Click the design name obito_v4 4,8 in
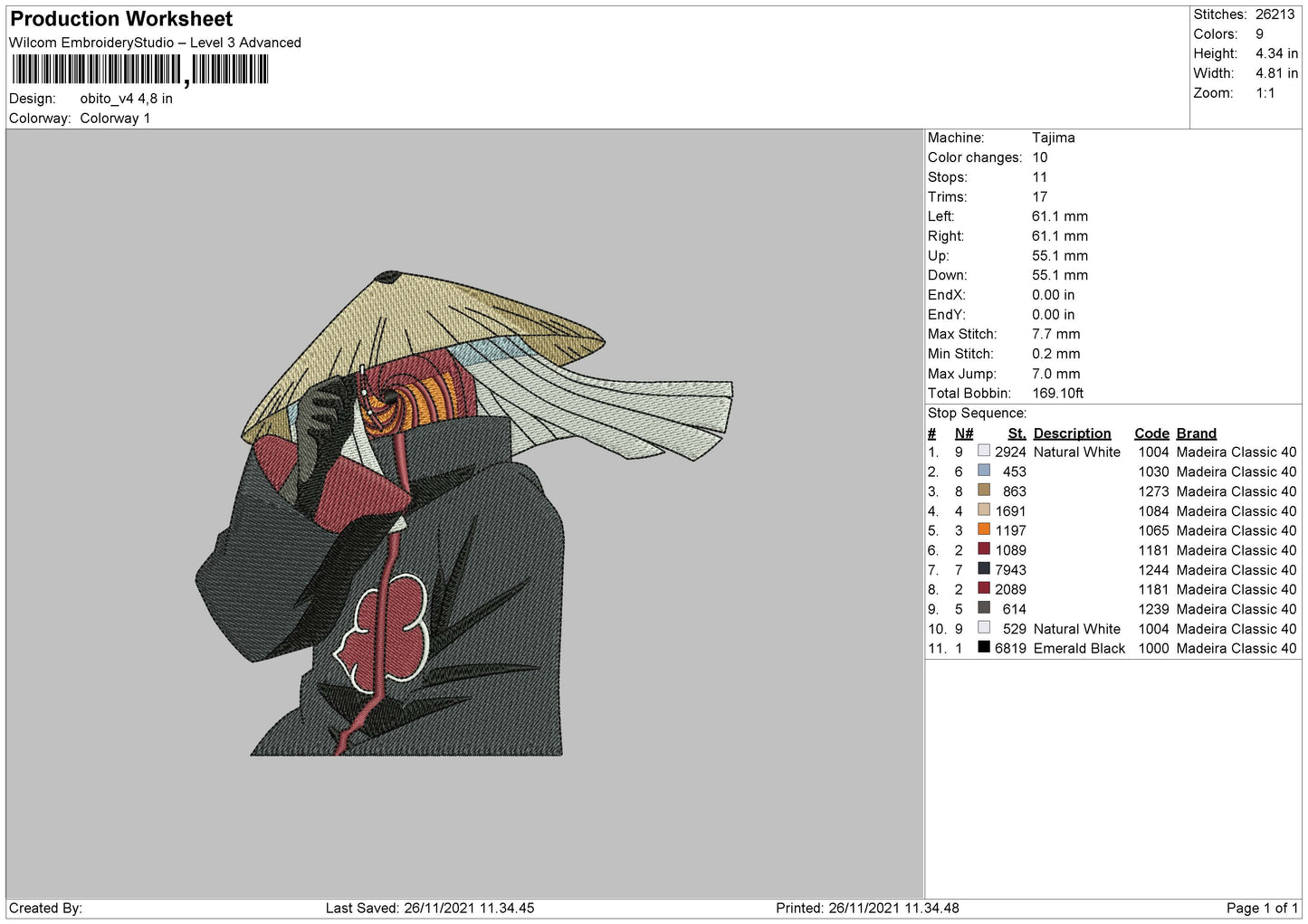 coord(126,99)
